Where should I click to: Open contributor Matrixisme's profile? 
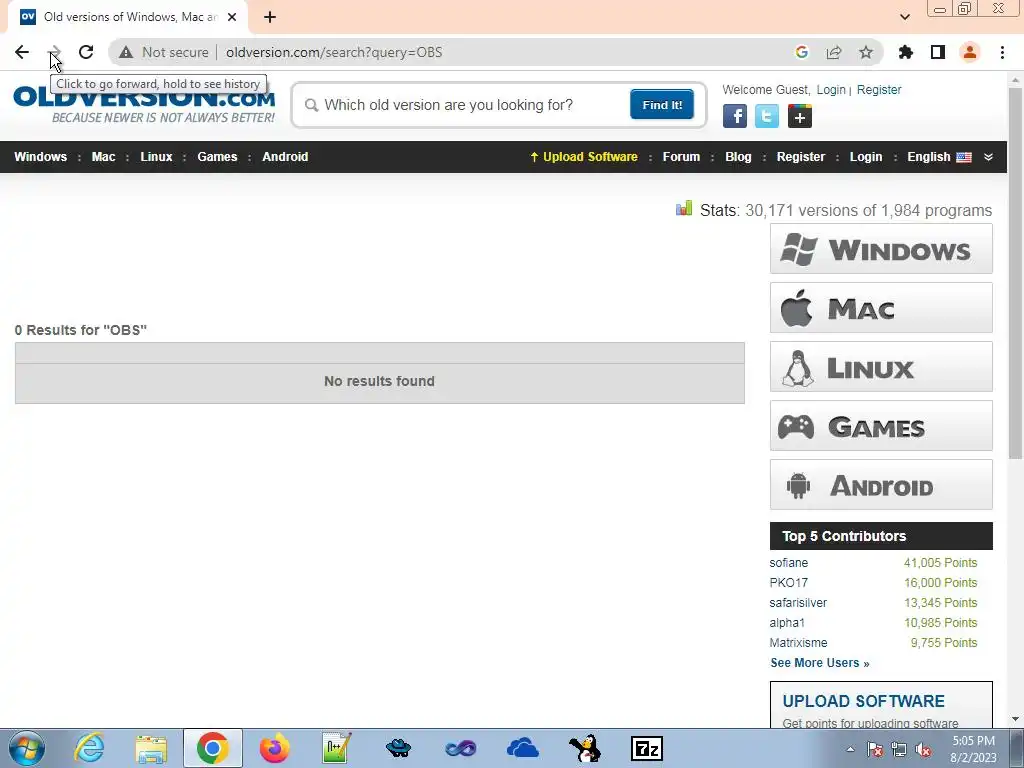798,643
